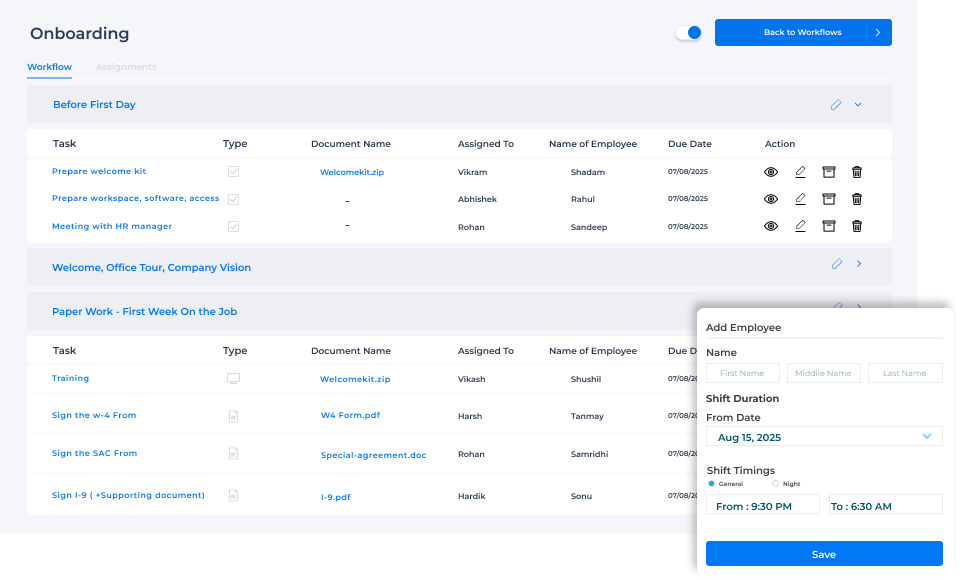
Task: Delete the Meeting with HR manager task
Action: click(857, 226)
